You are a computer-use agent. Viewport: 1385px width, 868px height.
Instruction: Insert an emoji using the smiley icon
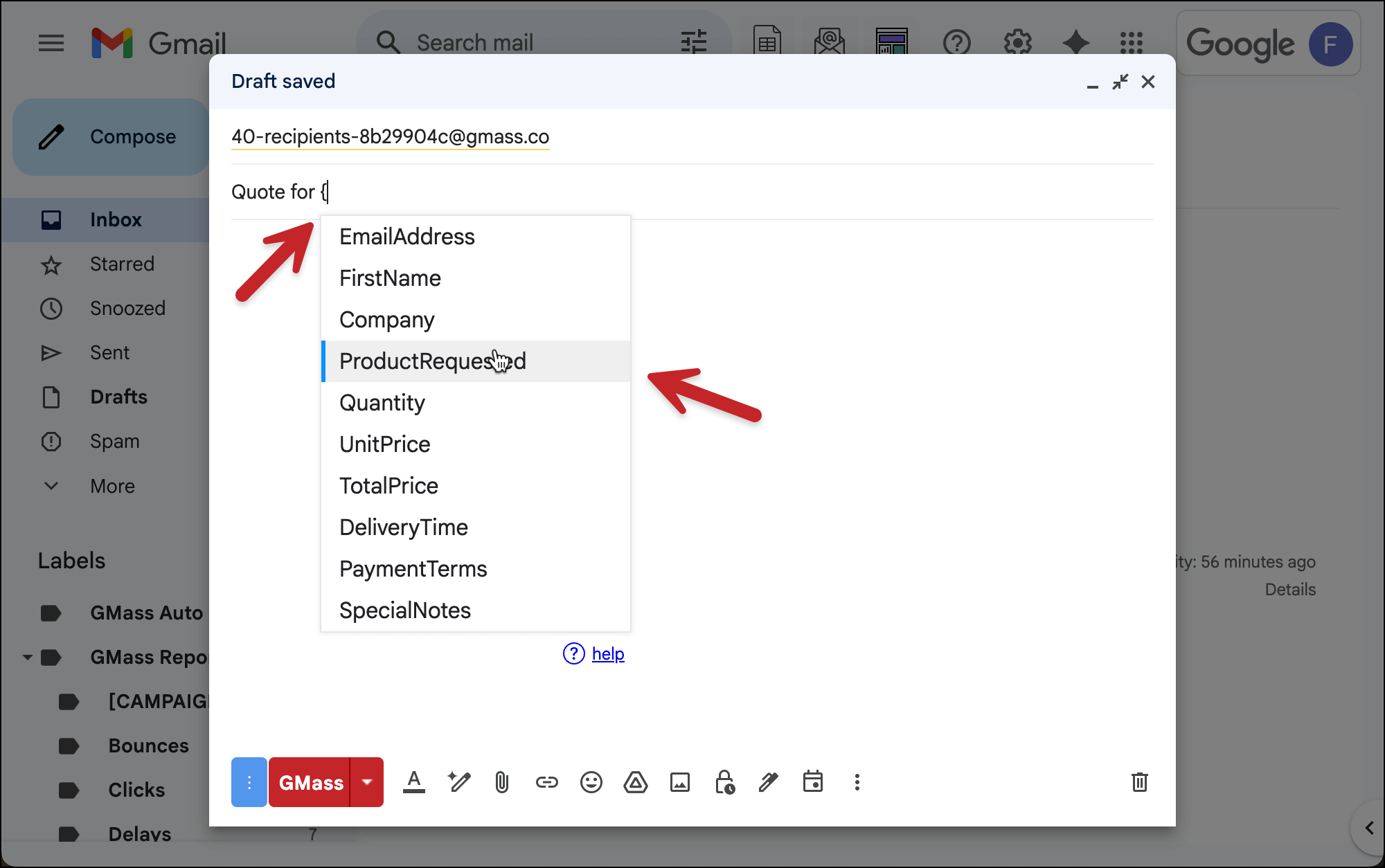(x=591, y=782)
